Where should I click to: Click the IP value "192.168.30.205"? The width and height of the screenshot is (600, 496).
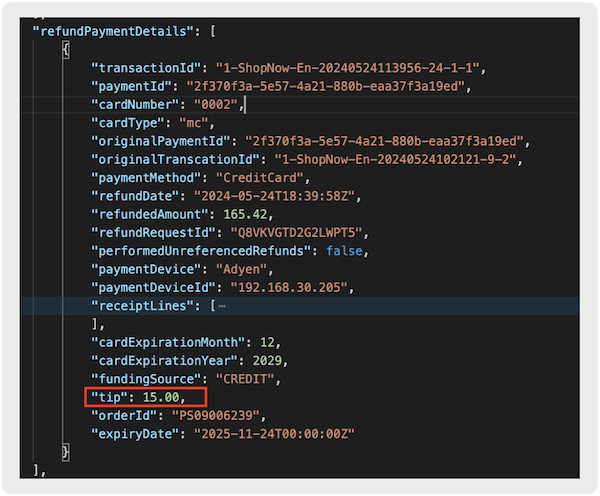coord(289,288)
